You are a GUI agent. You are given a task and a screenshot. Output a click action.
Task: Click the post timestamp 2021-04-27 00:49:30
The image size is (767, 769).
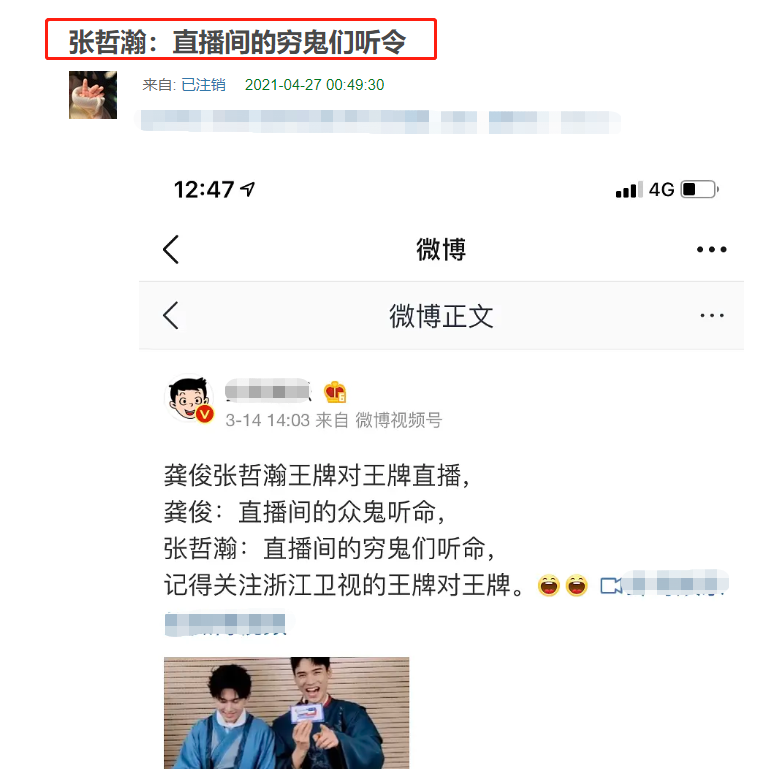(x=314, y=85)
